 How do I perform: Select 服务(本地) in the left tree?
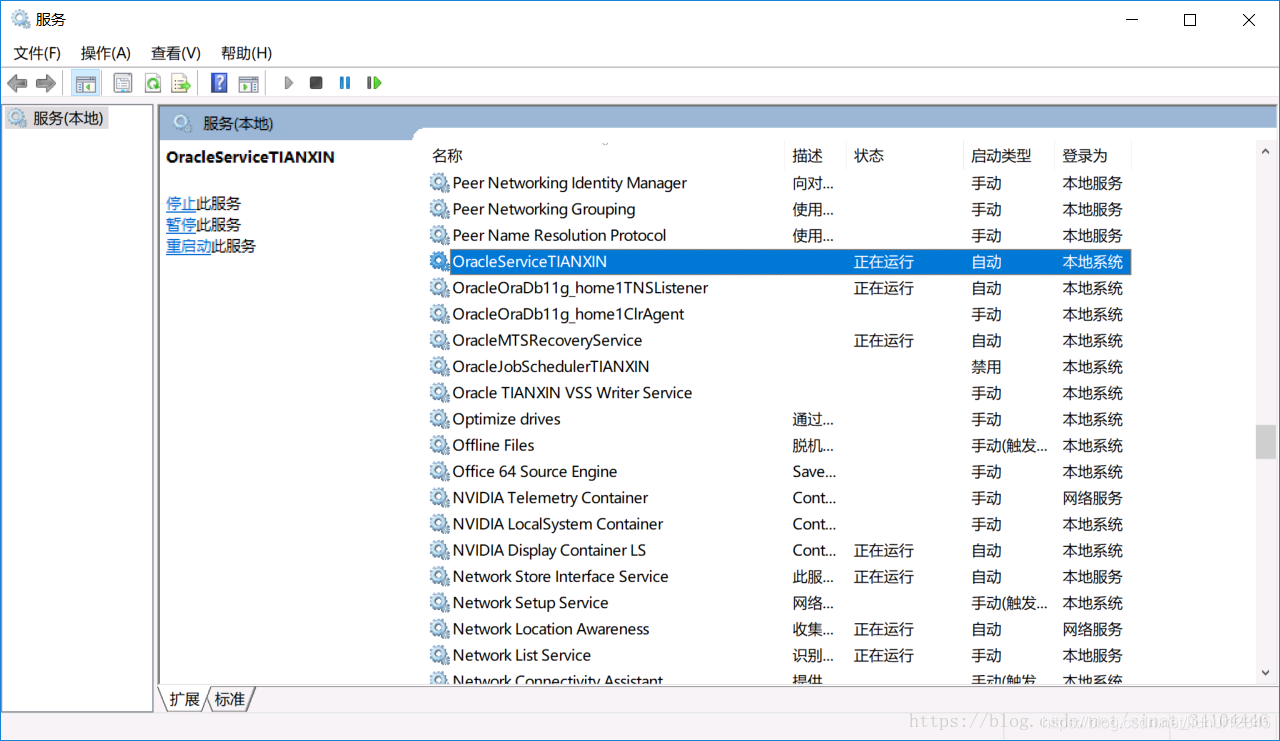57,118
